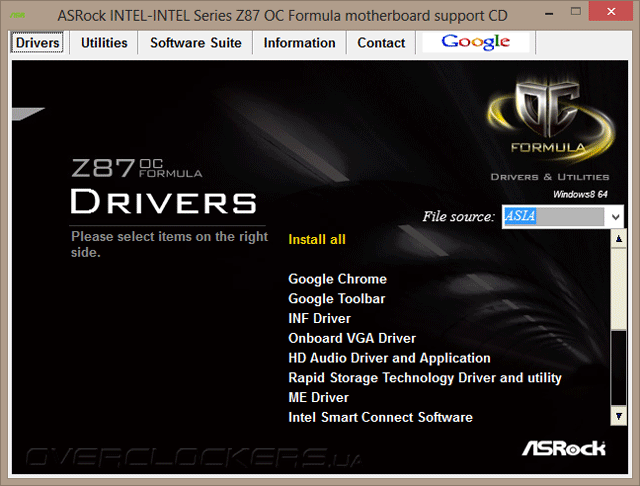Select Google Toolbar in driver list
This screenshot has height=486, width=640.
point(336,299)
